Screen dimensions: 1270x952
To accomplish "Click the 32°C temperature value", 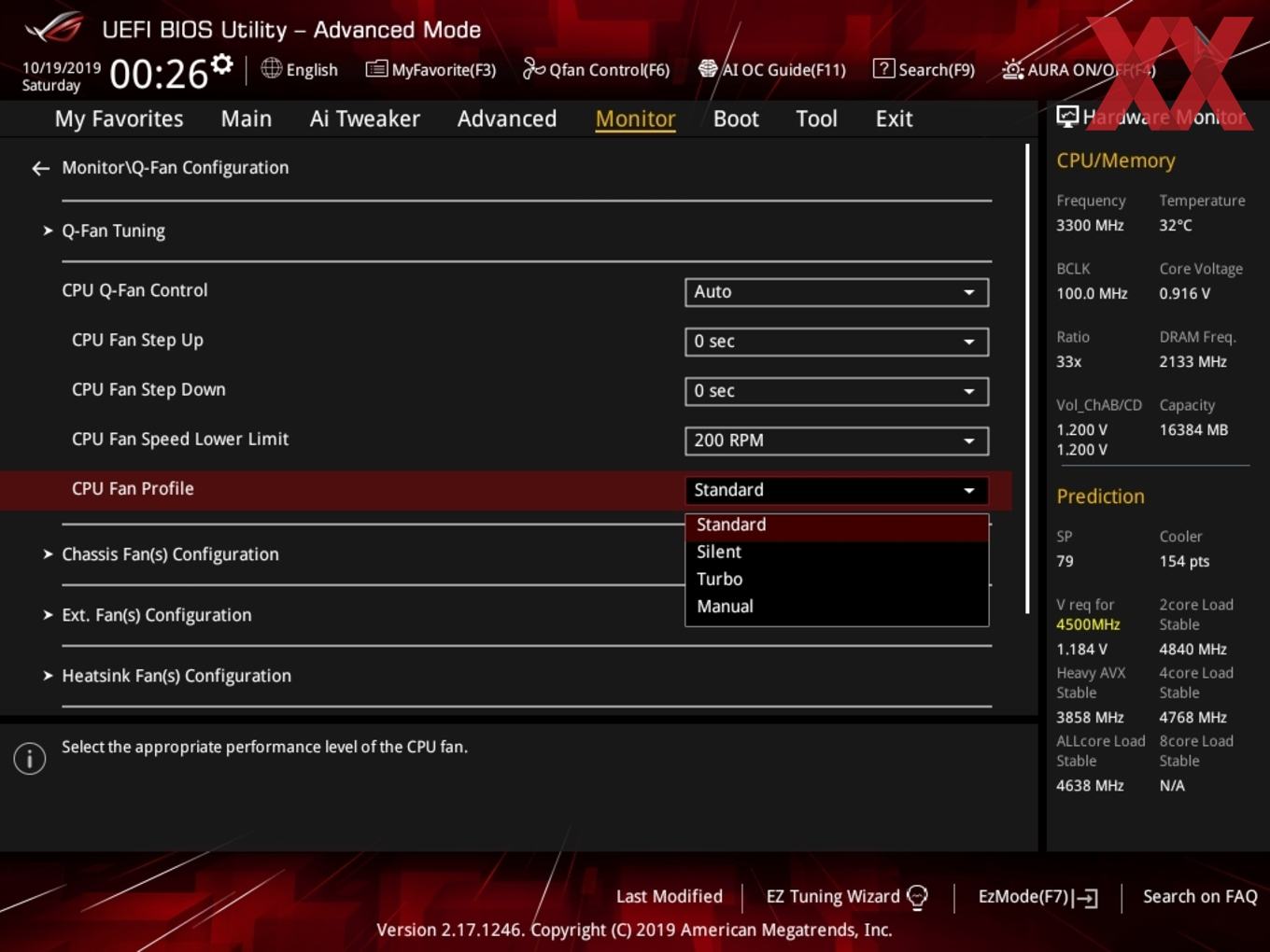I will [1176, 226].
